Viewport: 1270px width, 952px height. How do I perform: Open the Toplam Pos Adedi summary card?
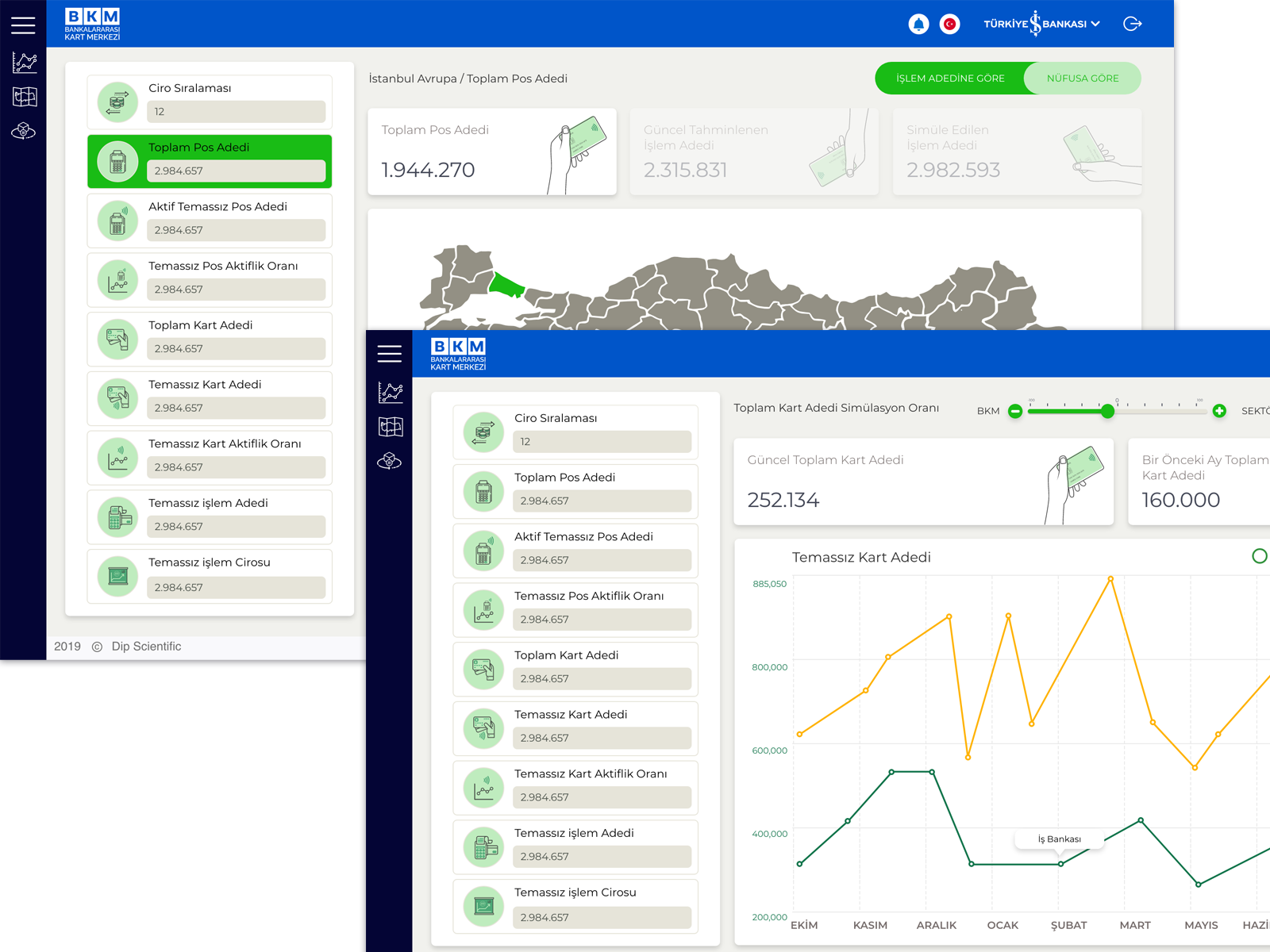492,152
